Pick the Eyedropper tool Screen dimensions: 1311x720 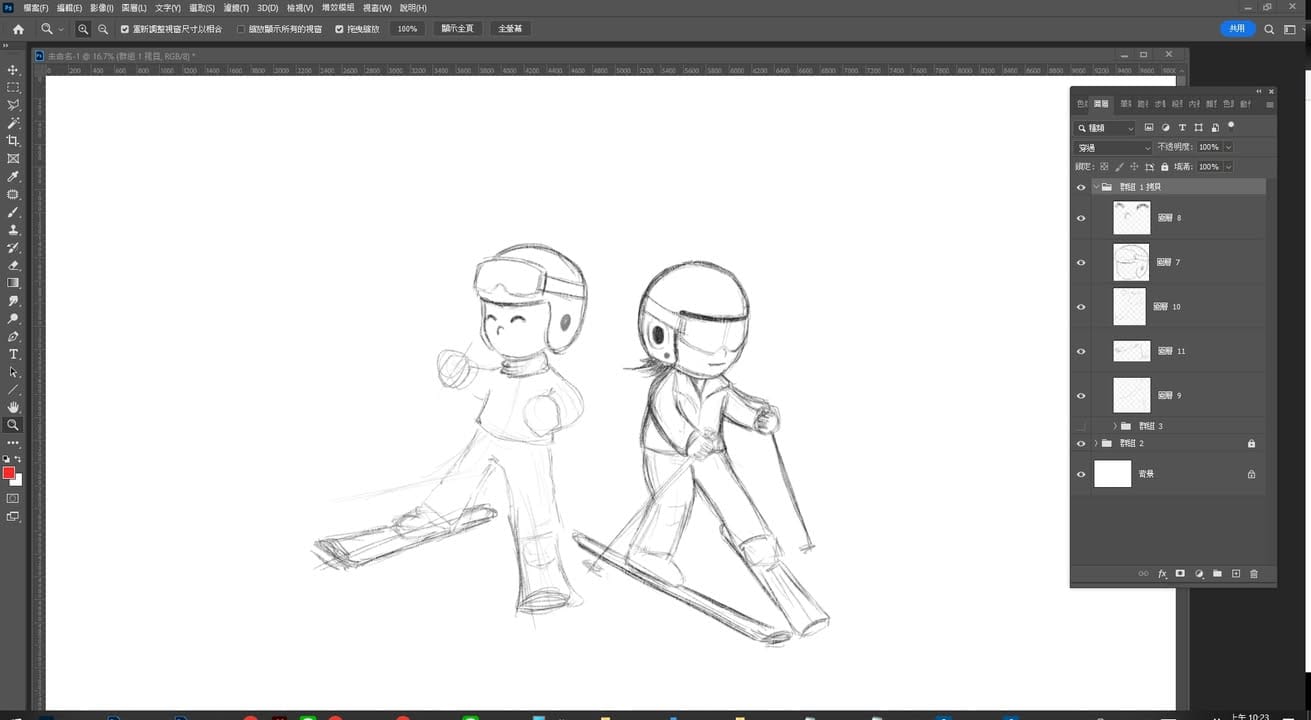point(13,176)
